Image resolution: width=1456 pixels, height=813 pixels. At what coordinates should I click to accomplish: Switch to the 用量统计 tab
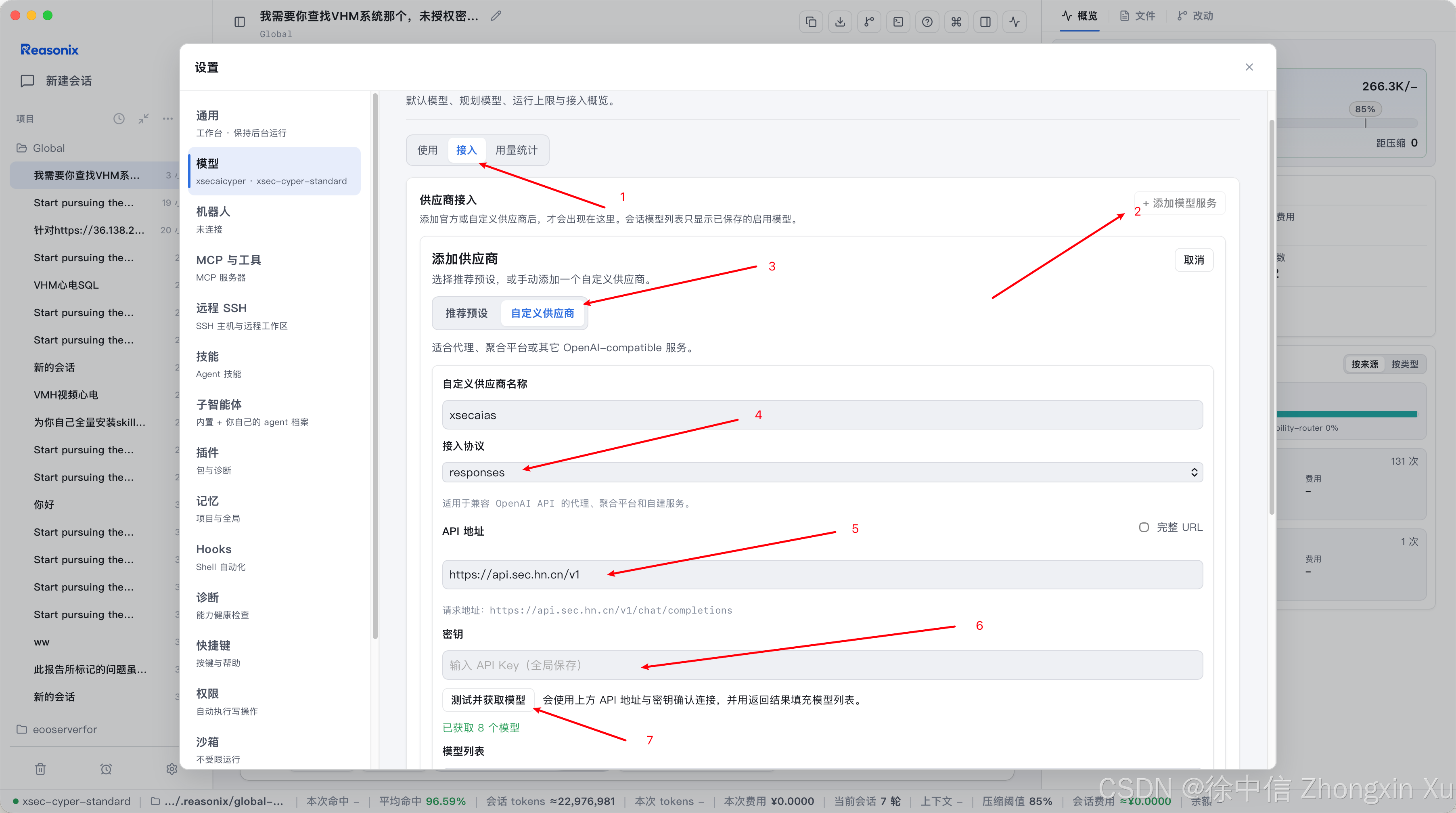[516, 151]
